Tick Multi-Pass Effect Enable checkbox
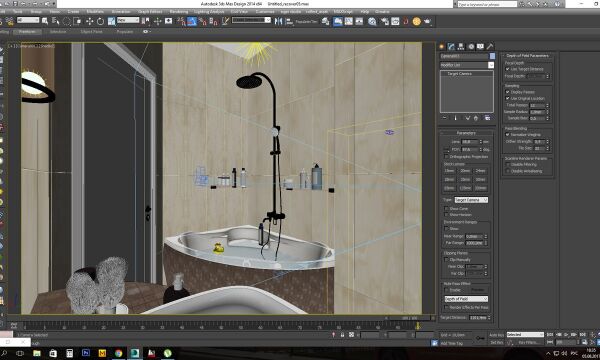The width and height of the screenshot is (600, 360). click(446, 290)
